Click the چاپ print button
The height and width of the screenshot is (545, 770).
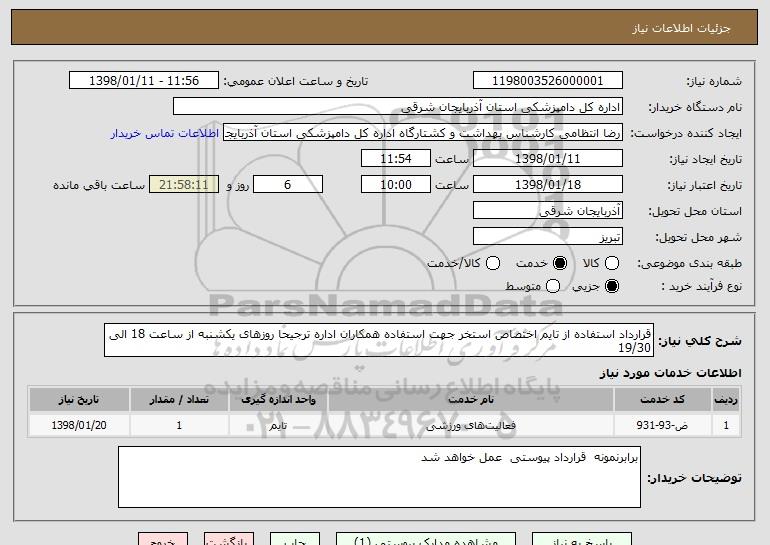(295, 539)
